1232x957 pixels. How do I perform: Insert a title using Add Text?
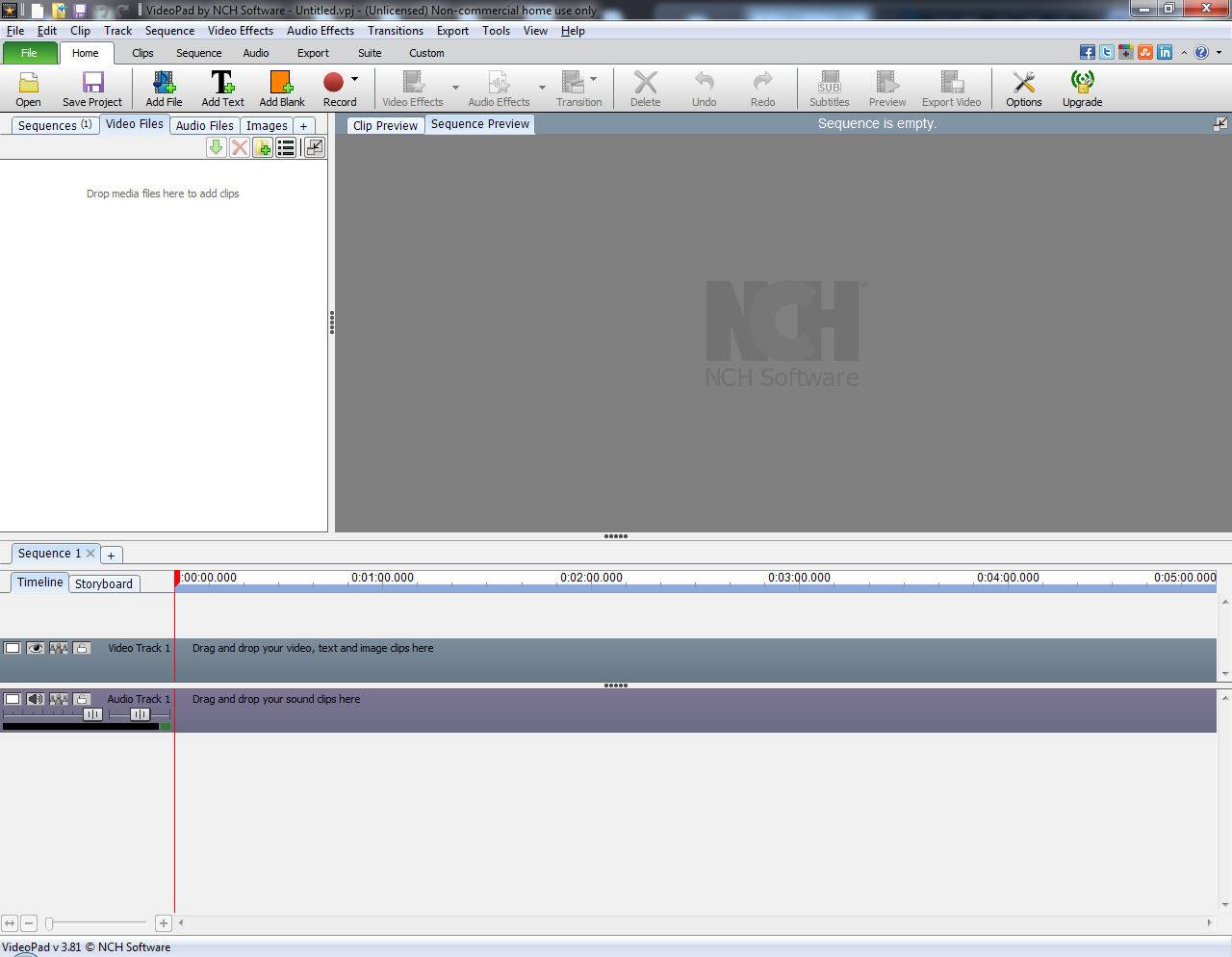222,89
